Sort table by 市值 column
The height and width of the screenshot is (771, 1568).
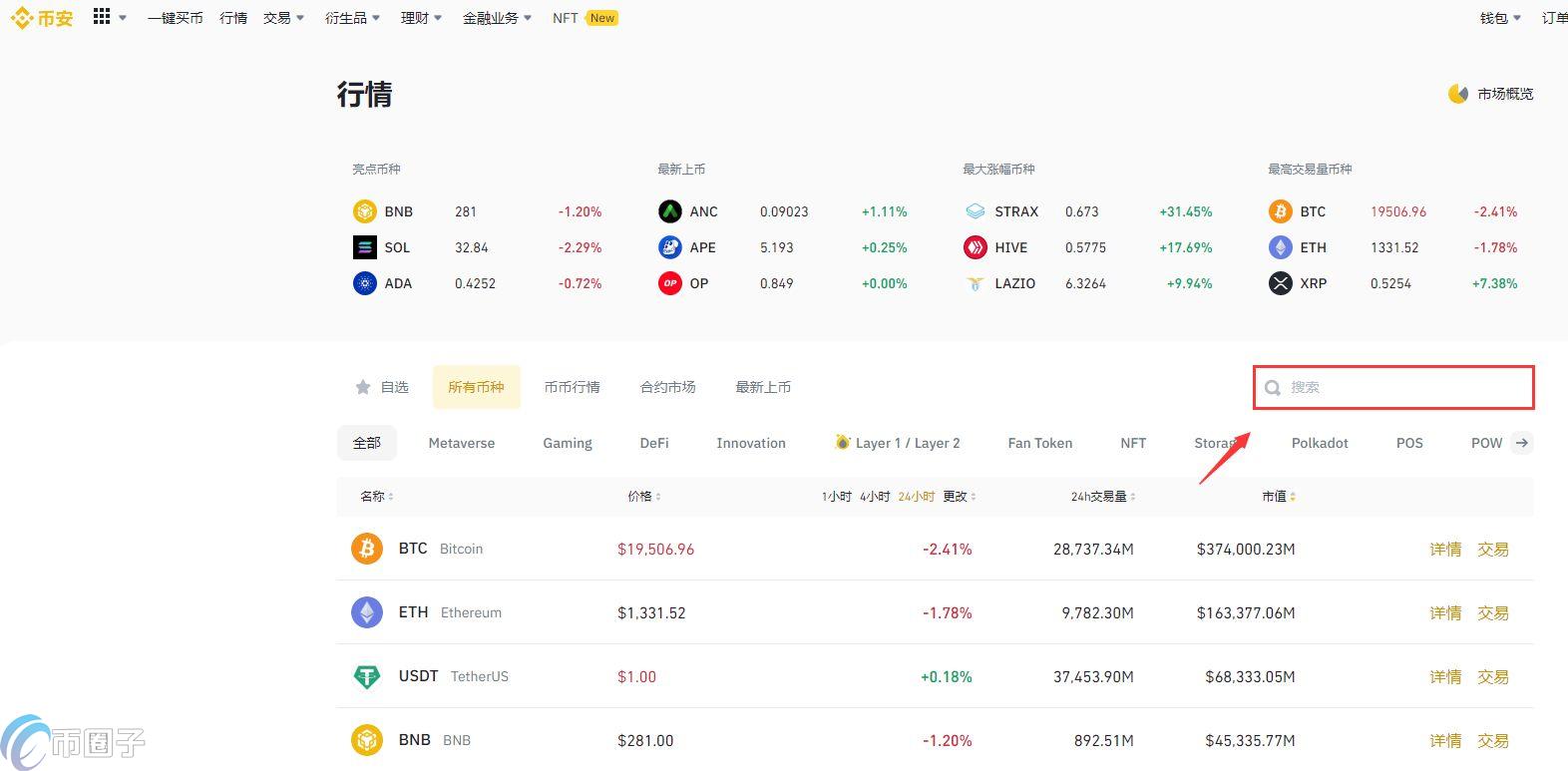[1279, 496]
